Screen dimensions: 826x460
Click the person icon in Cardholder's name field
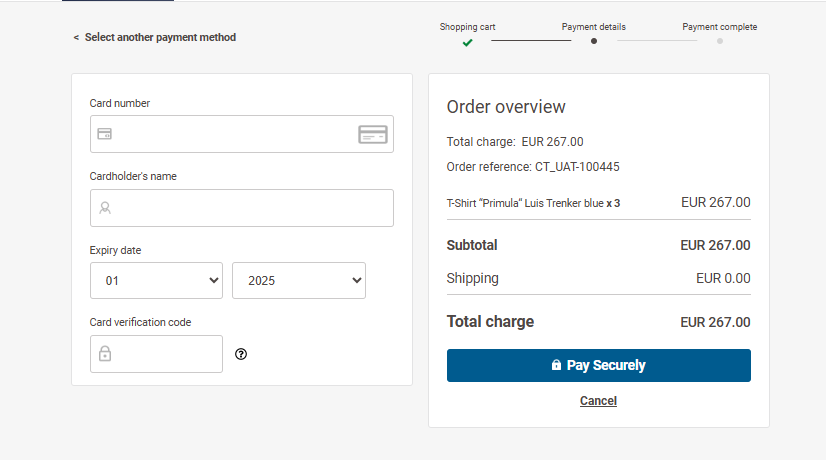(105, 208)
